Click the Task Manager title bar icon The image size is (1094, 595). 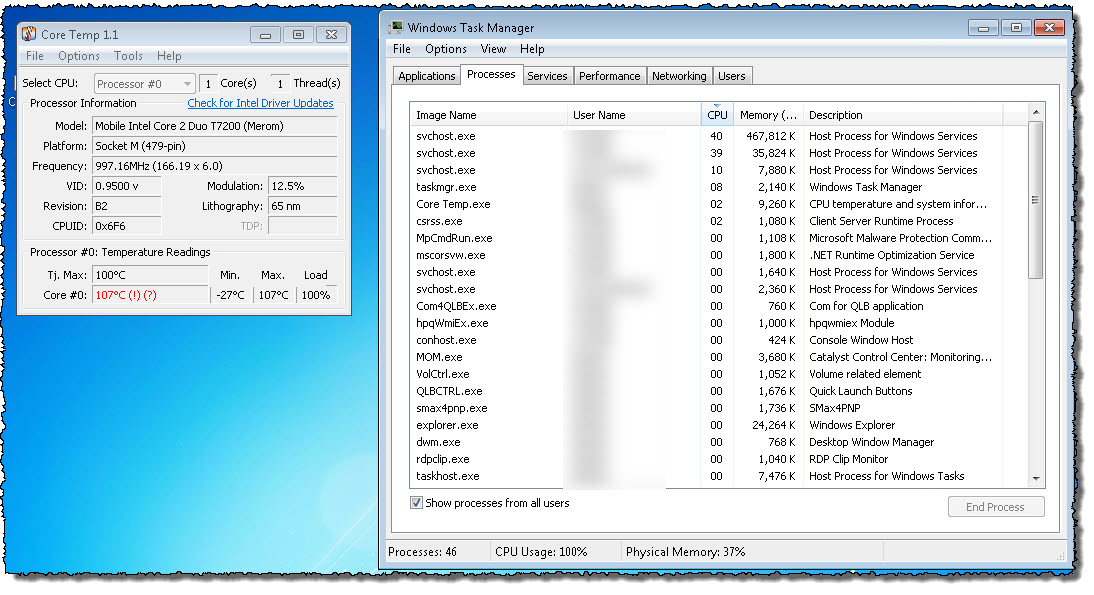click(x=396, y=28)
